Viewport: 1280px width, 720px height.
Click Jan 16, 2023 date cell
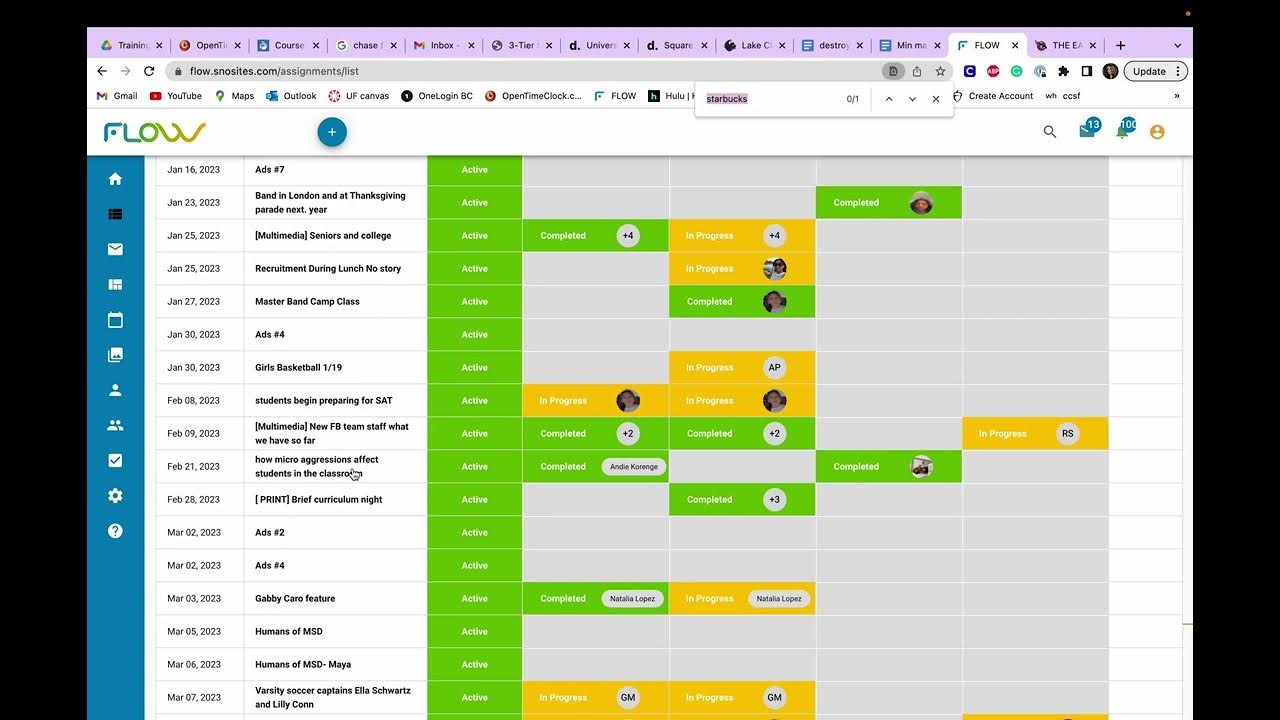(x=194, y=170)
